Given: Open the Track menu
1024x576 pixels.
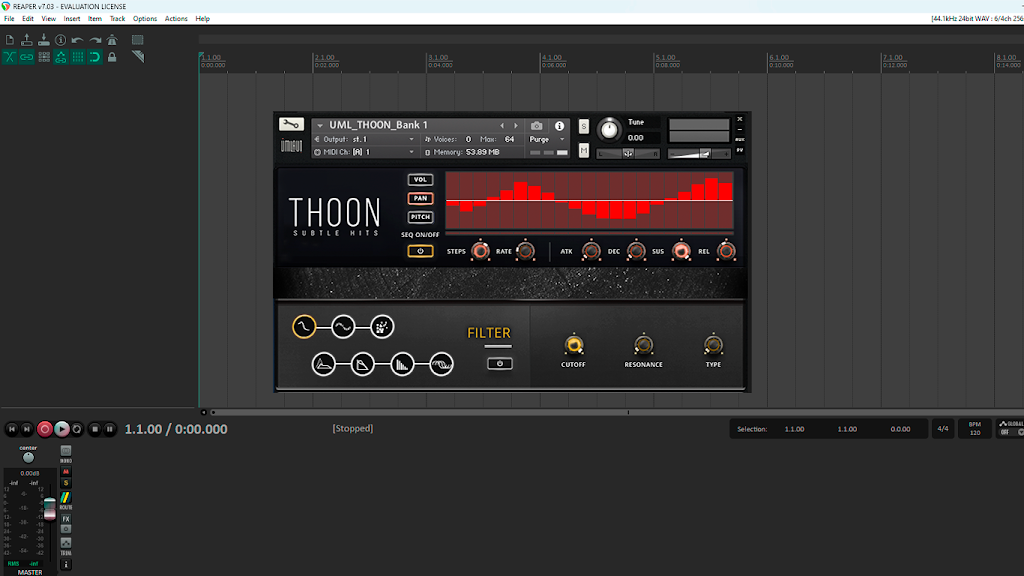Looking at the screenshot, I should click(118, 19).
